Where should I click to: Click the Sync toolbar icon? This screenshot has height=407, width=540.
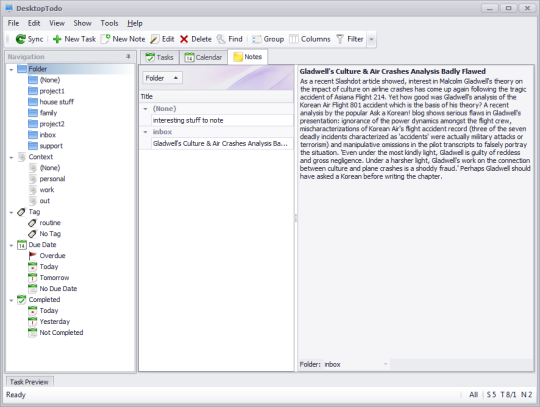click(x=20, y=39)
